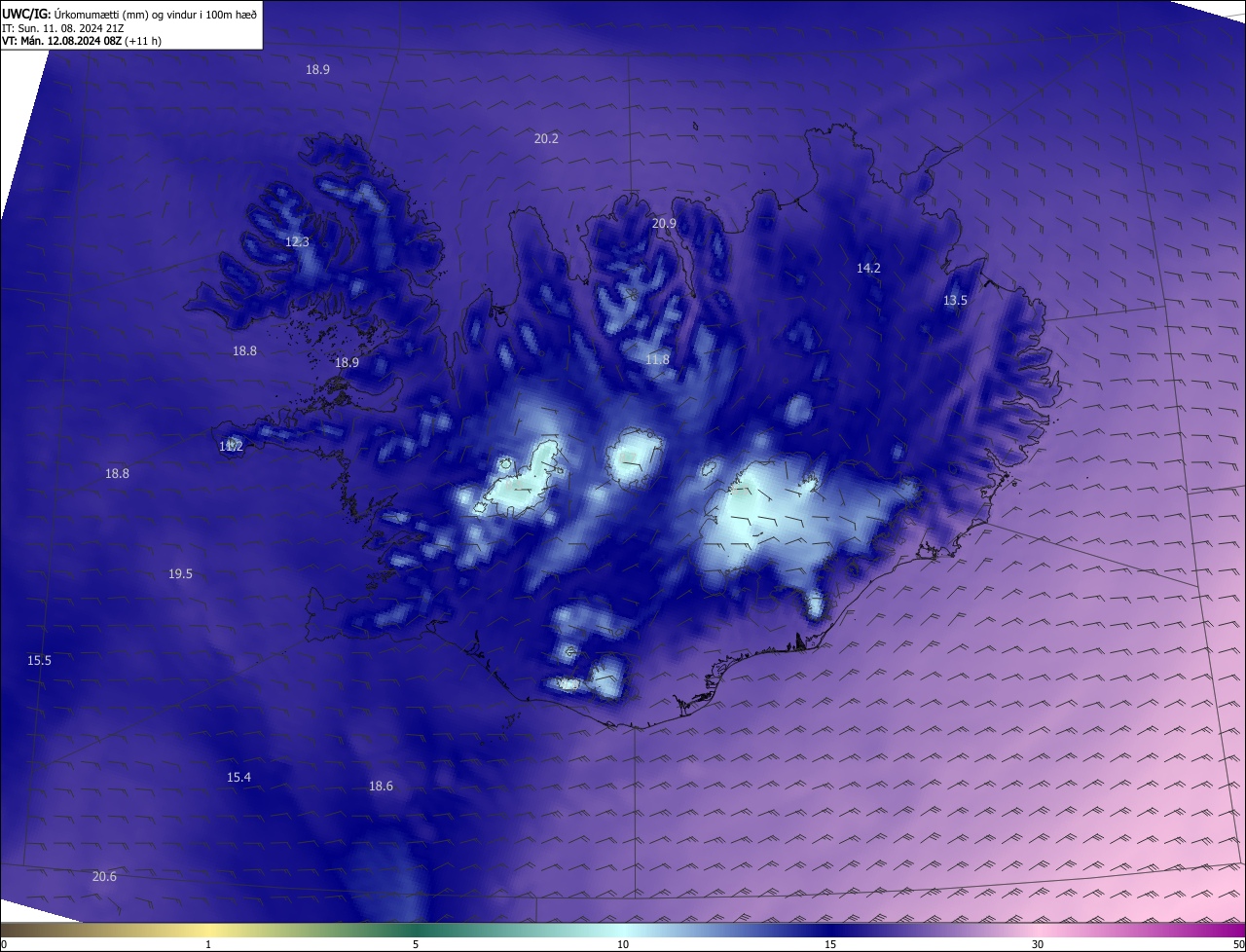Click the color scale tick label 50
This screenshot has width=1246, height=952.
1238,945
